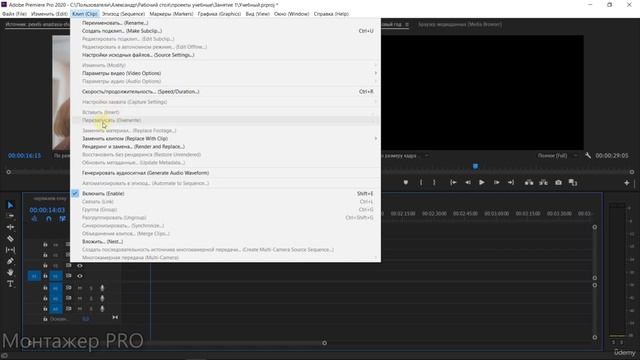Select the Slip tool
Screen dimensions: 640x360
(x=10, y=249)
